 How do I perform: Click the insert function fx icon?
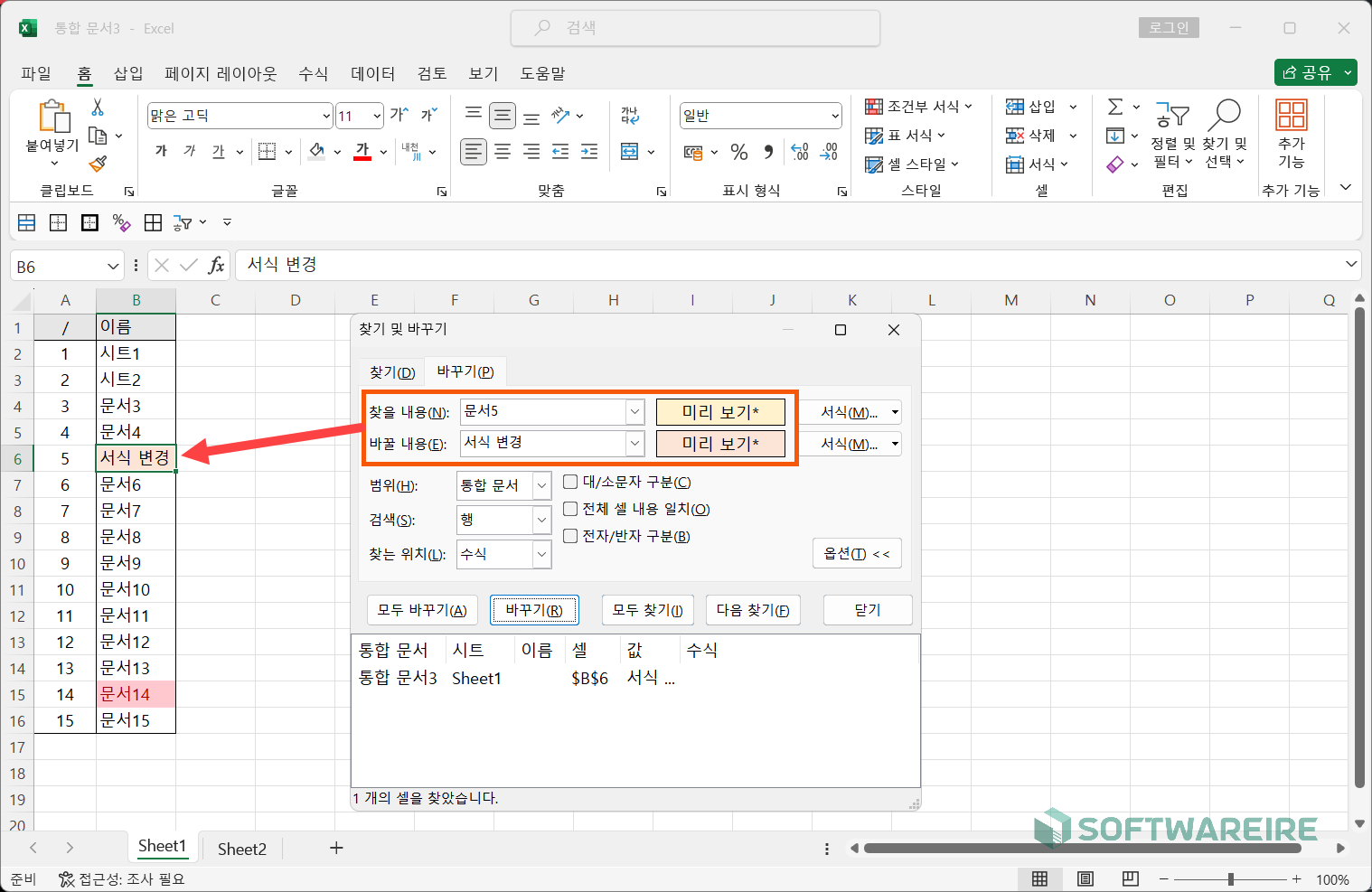pyautogui.click(x=216, y=265)
